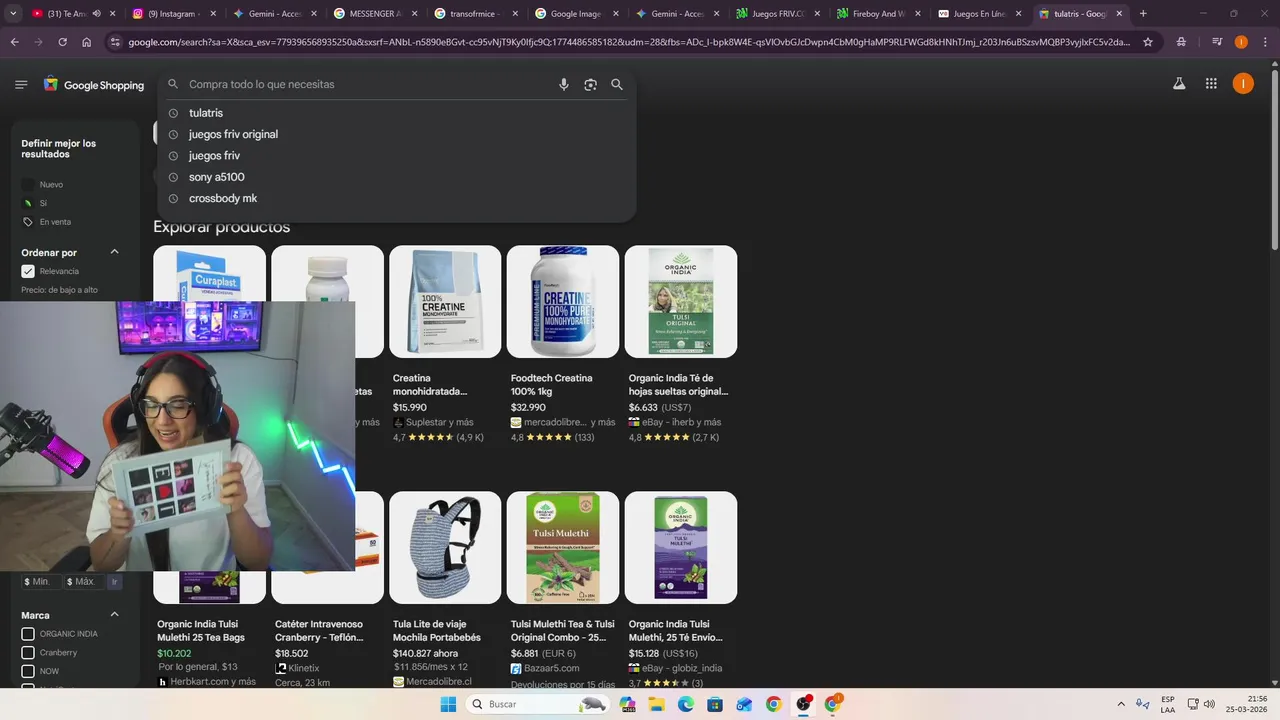Switch to the Google Image browser tab
Image resolution: width=1280 pixels, height=720 pixels.
[x=575, y=14]
